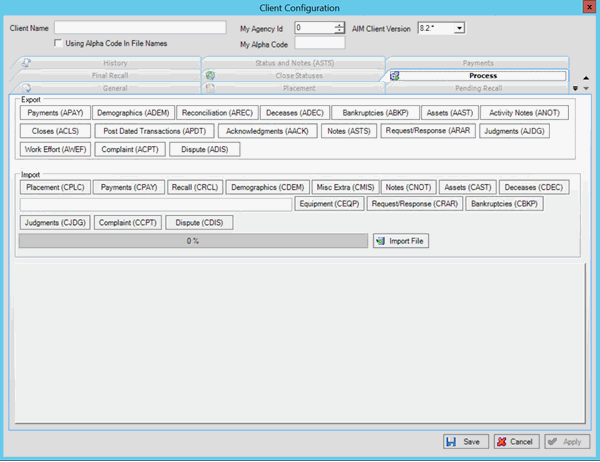
Task: Toggle Using Alpha Code In File Names
Action: click(x=58, y=43)
